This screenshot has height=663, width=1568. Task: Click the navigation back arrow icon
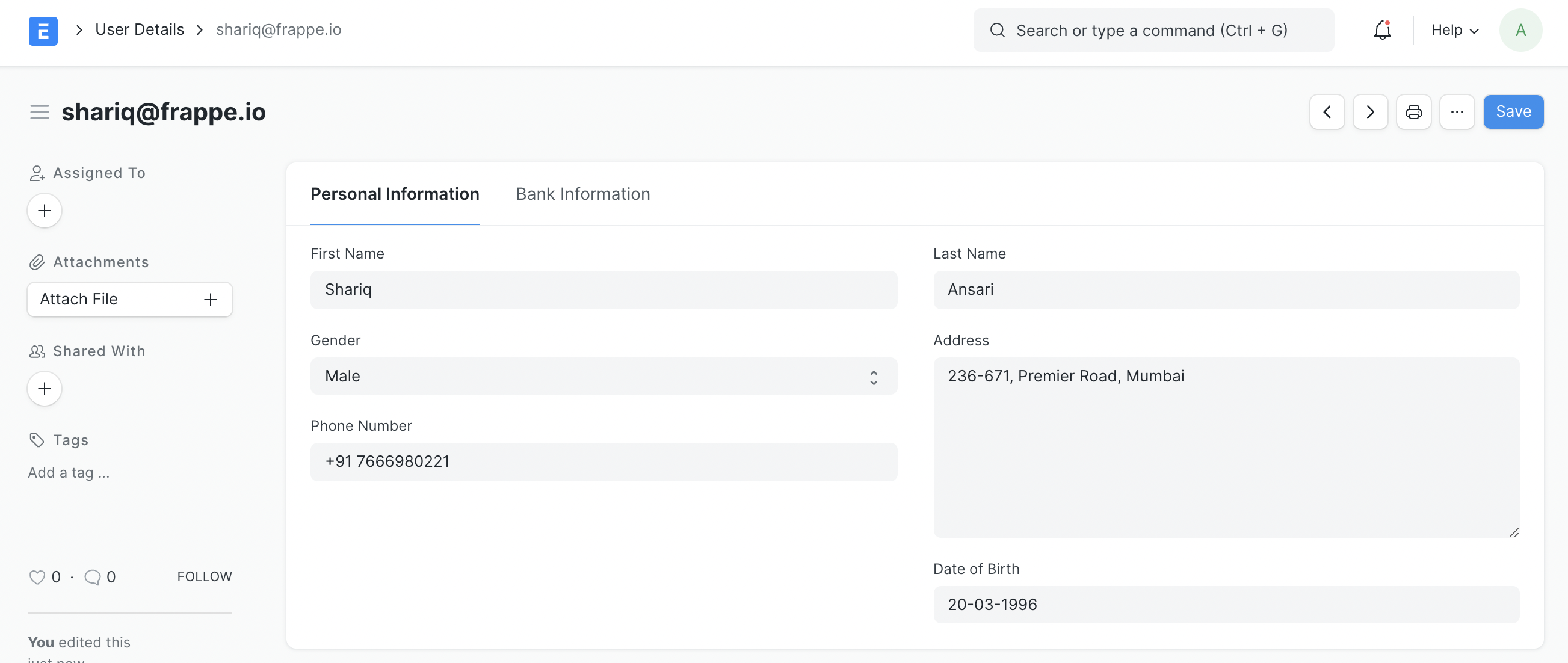coord(1327,111)
